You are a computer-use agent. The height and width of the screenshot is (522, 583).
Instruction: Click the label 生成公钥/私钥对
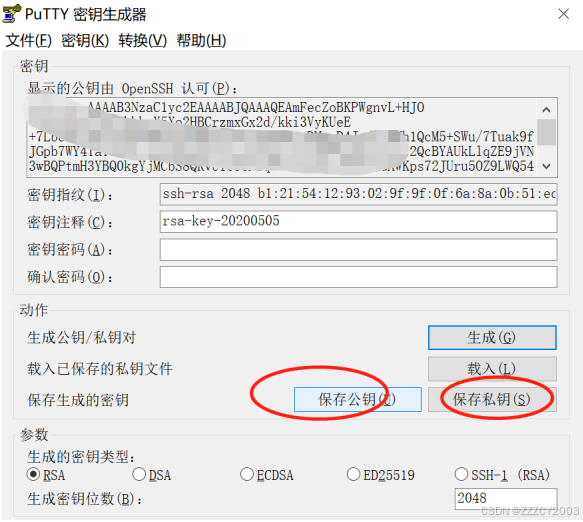(x=81, y=338)
